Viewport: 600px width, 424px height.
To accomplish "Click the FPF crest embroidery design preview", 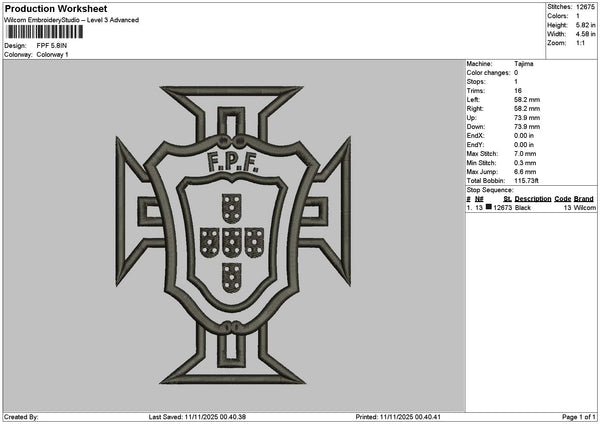I will [x=233, y=235].
